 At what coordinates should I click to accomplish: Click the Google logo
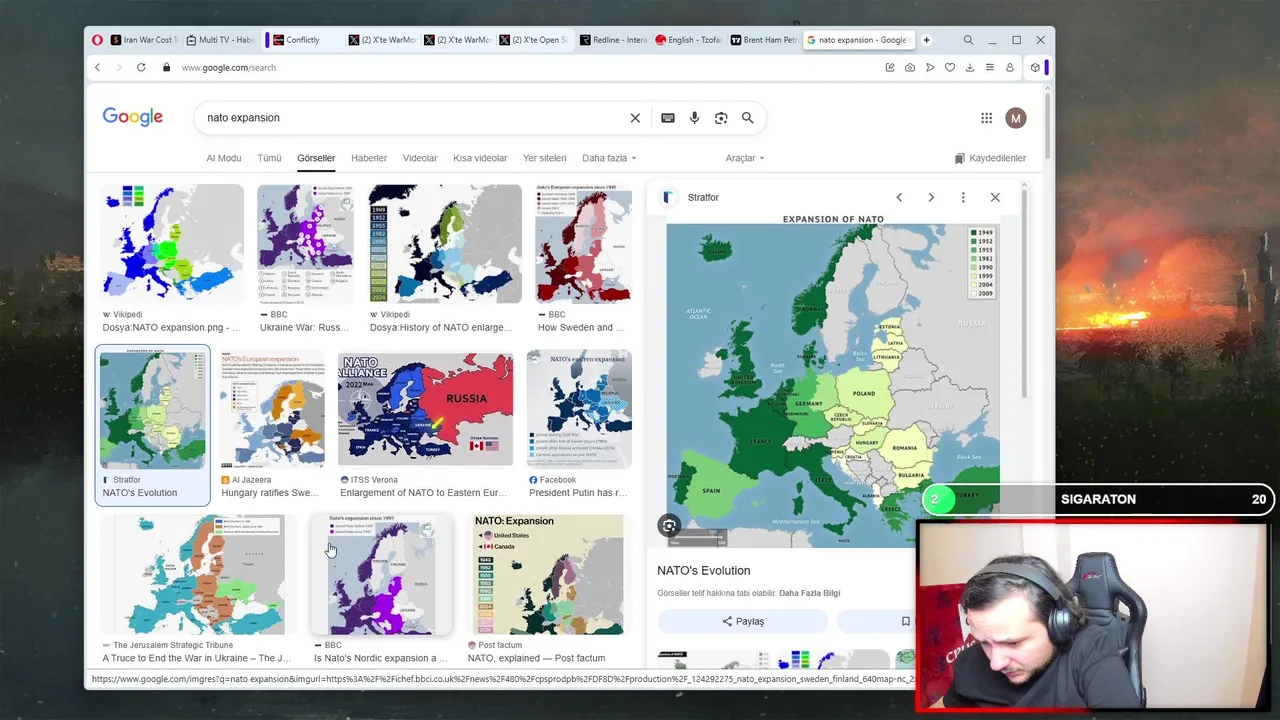132,118
